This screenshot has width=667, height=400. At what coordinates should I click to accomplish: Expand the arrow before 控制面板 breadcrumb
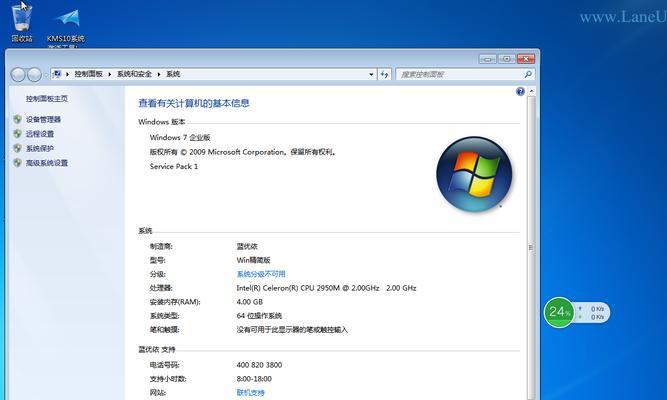pyautogui.click(x=68, y=74)
